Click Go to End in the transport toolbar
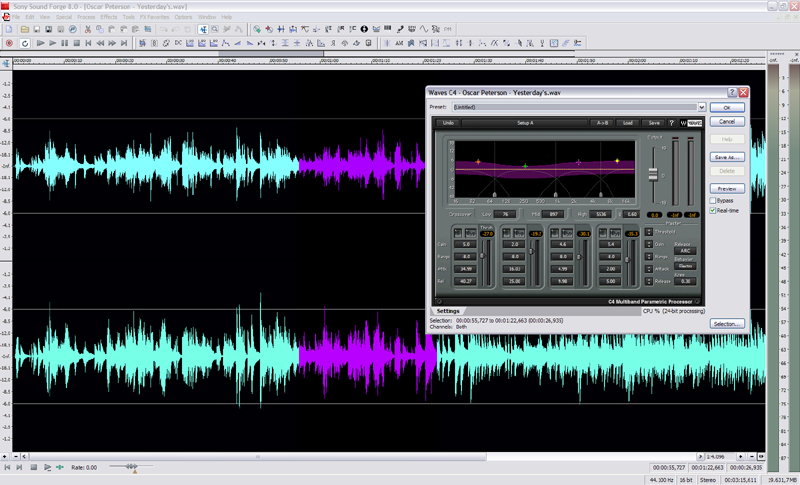The width and height of the screenshot is (800, 485). pos(123,43)
